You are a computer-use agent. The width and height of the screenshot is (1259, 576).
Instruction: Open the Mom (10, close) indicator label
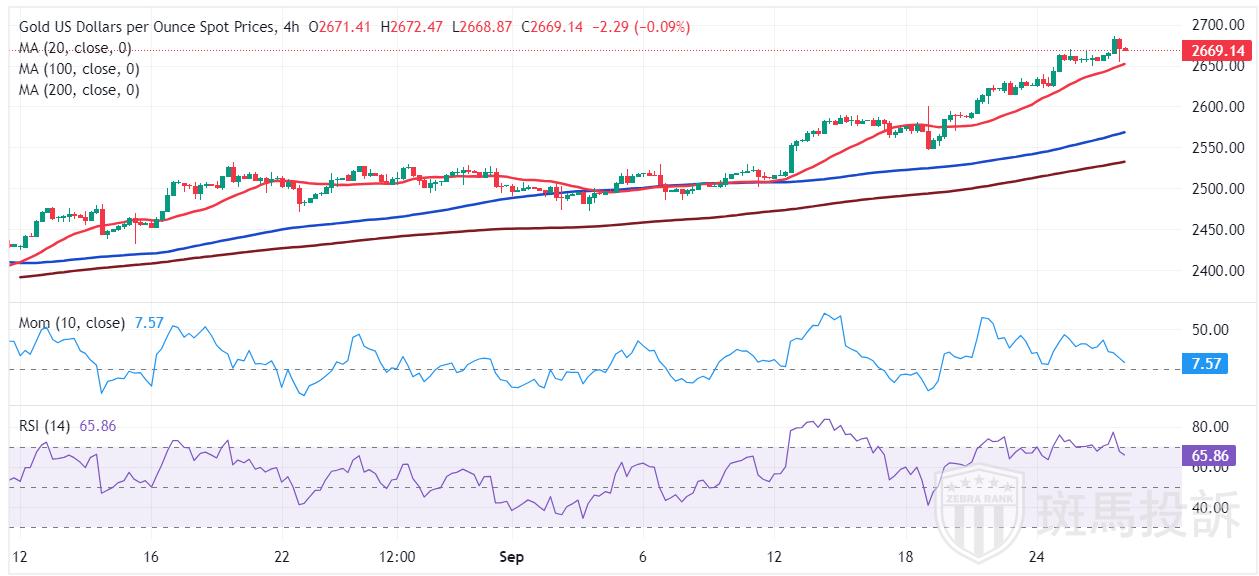click(x=72, y=323)
